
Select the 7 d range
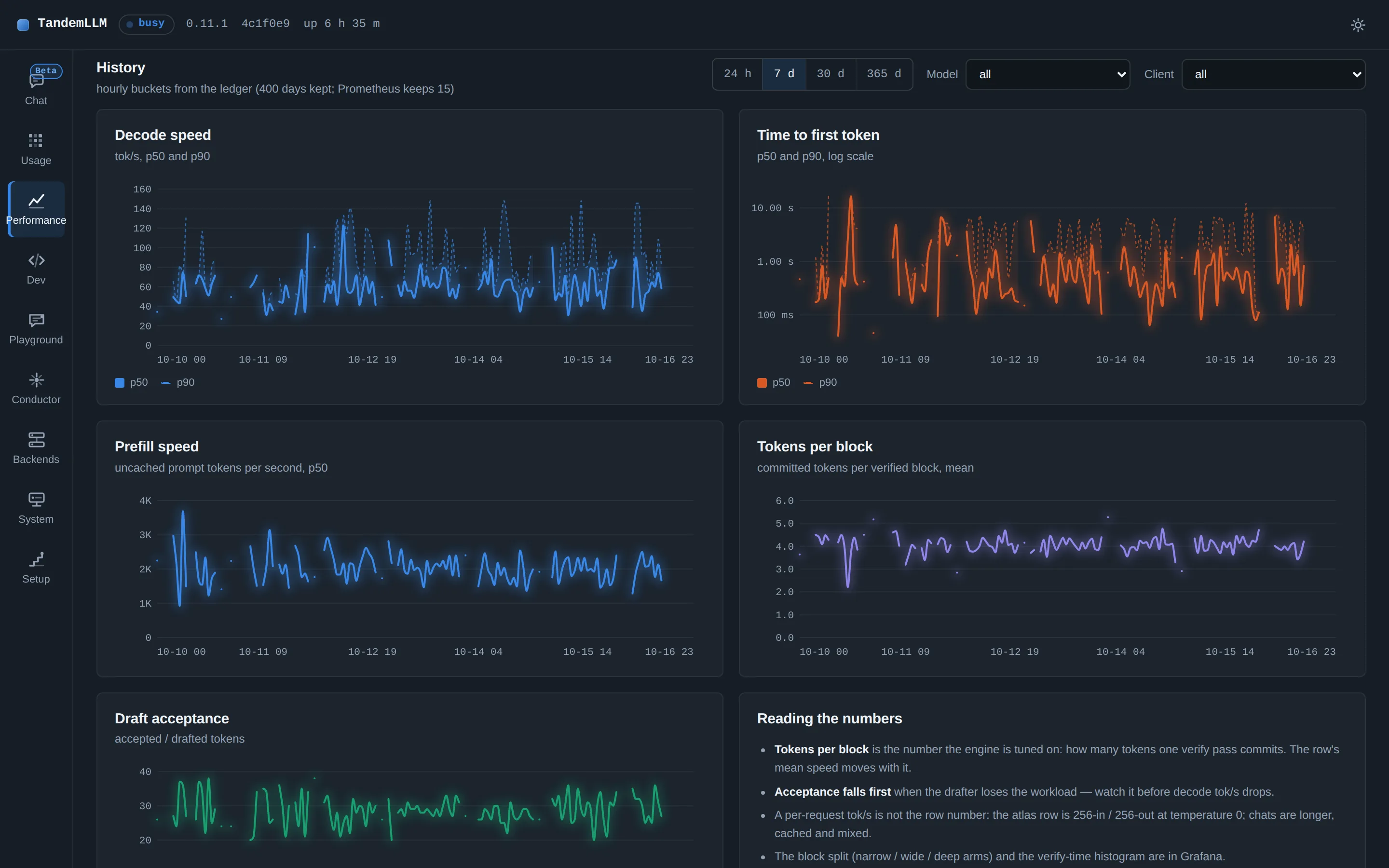tap(783, 74)
